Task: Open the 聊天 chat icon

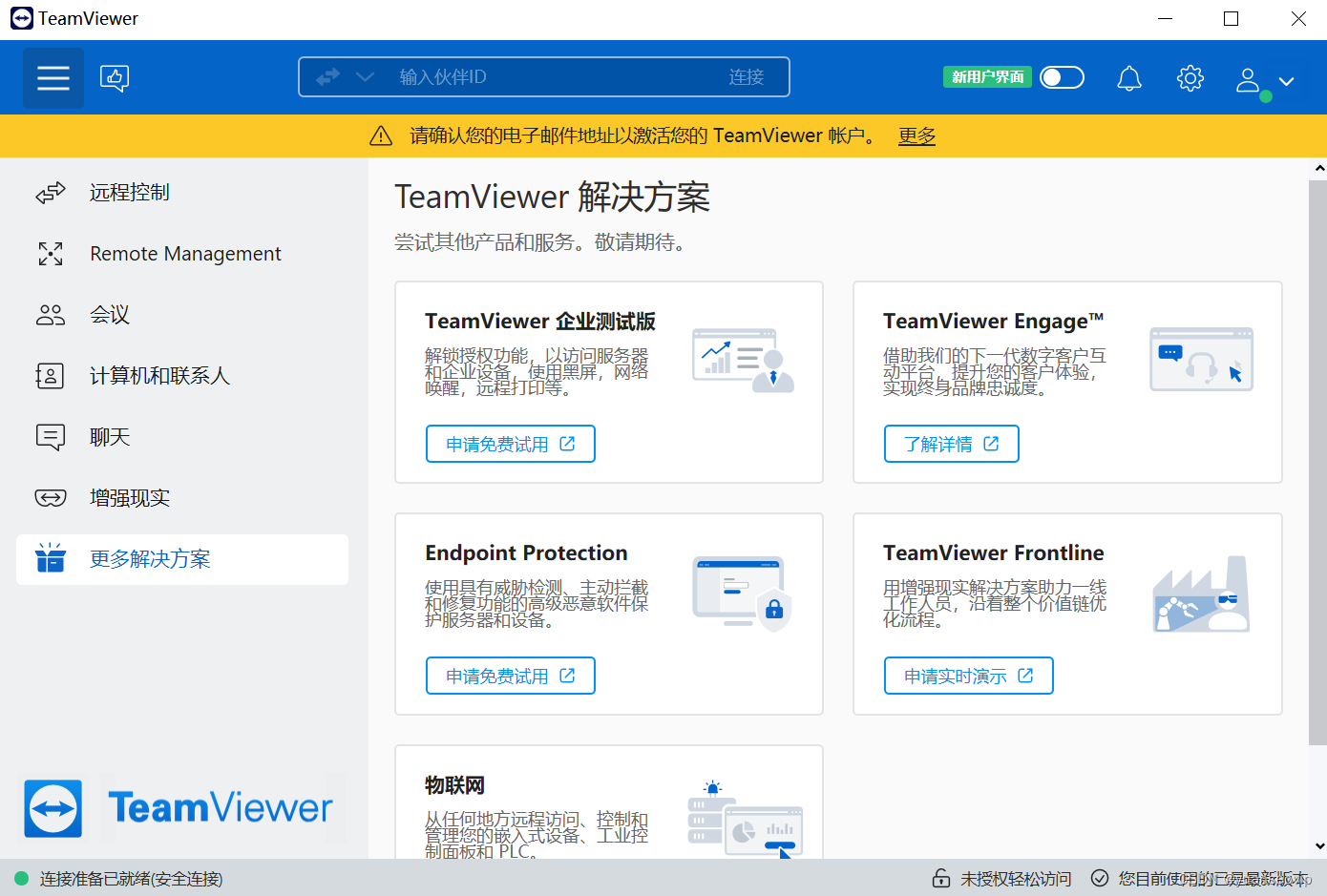Action: (50, 436)
